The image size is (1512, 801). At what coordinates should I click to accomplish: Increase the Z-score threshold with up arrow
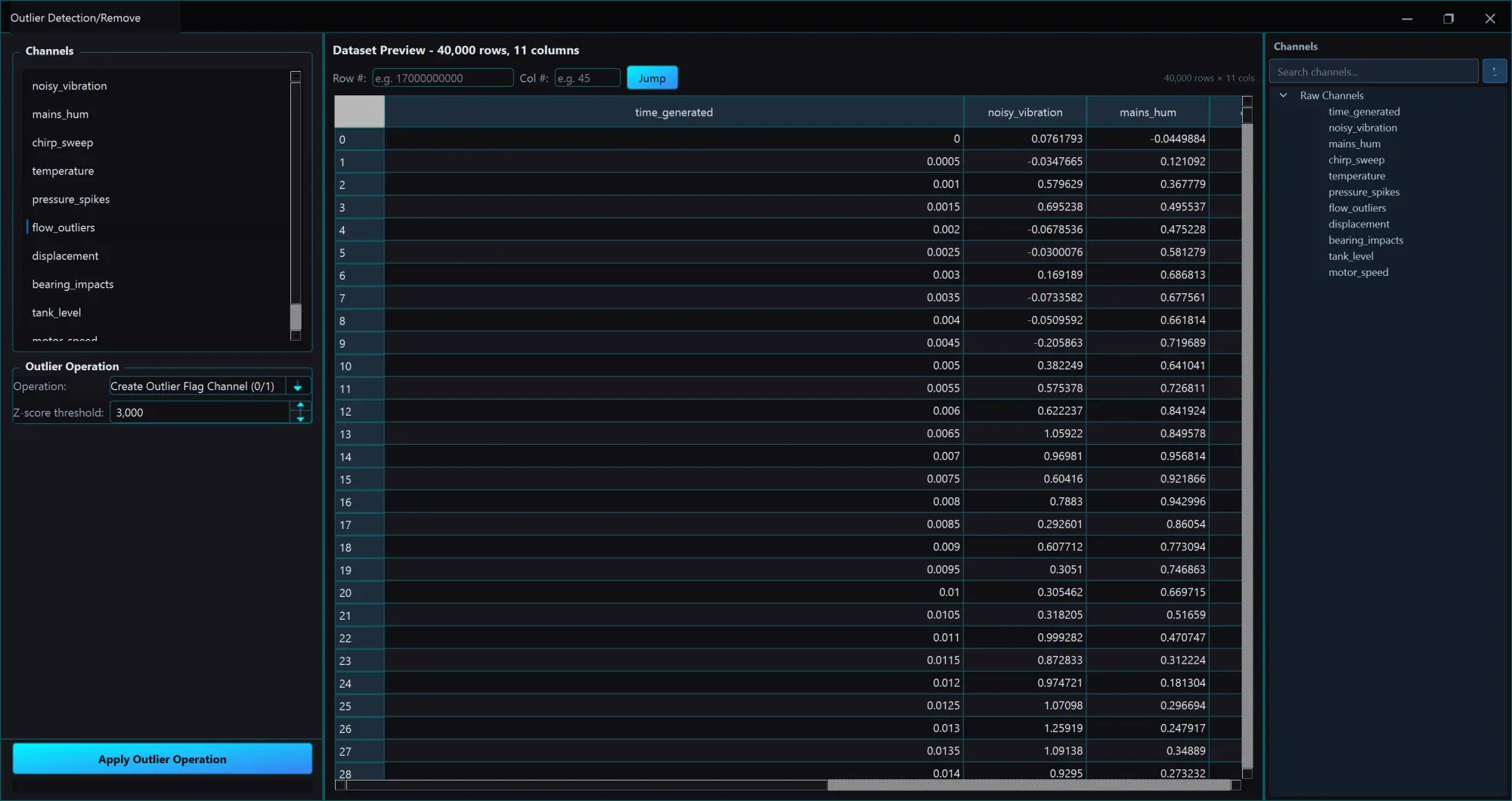click(x=300, y=407)
